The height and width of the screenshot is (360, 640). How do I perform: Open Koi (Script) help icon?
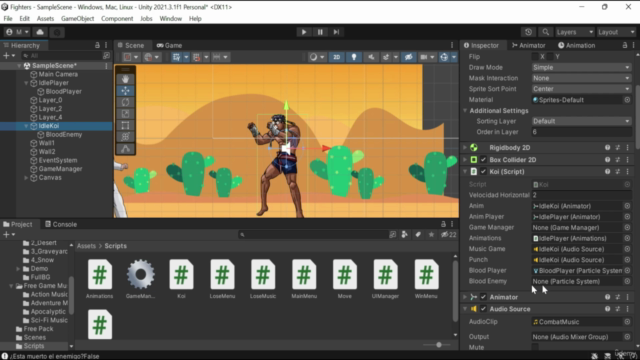(x=607, y=171)
